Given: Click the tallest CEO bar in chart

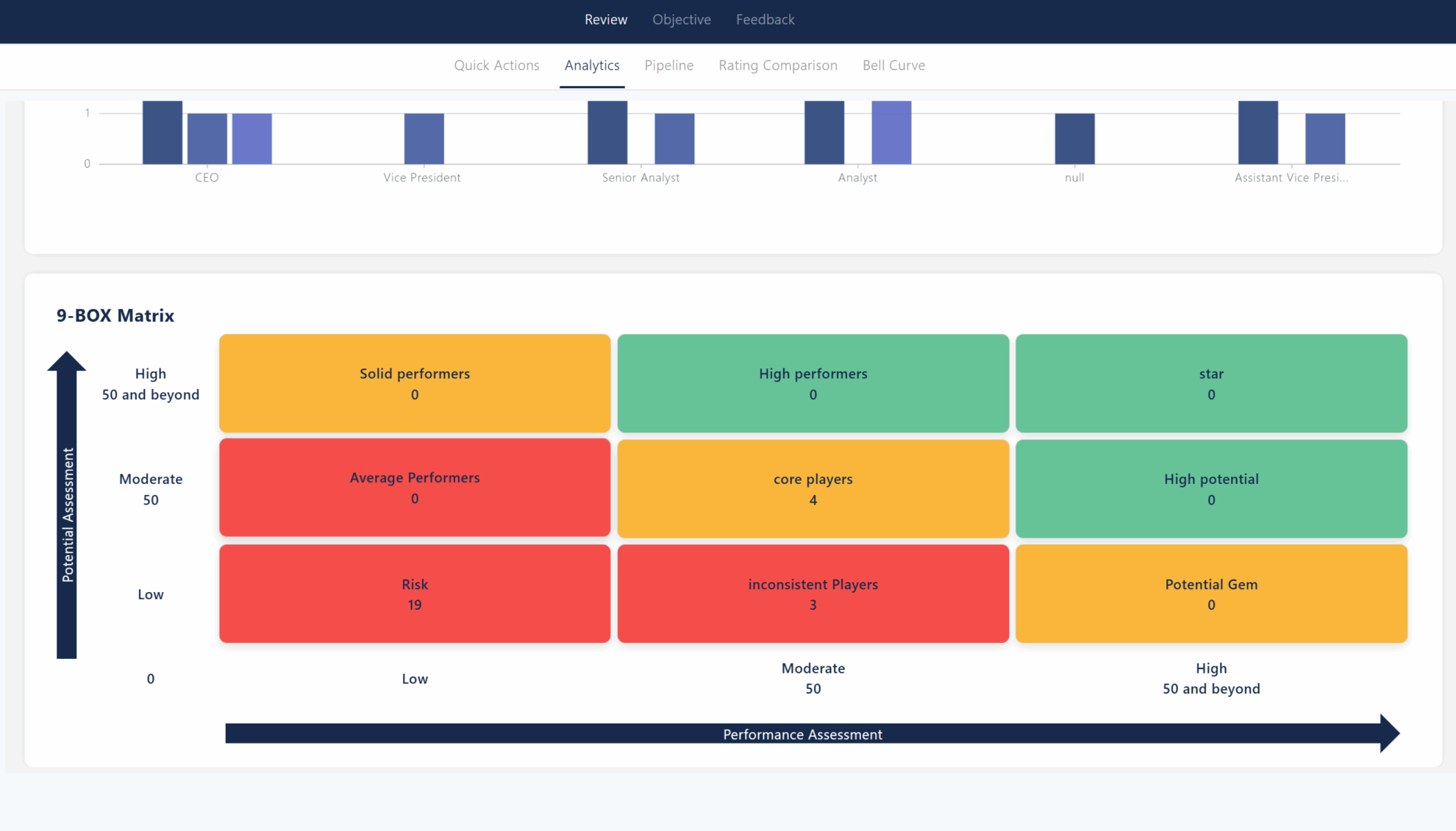Looking at the screenshot, I should [163, 132].
